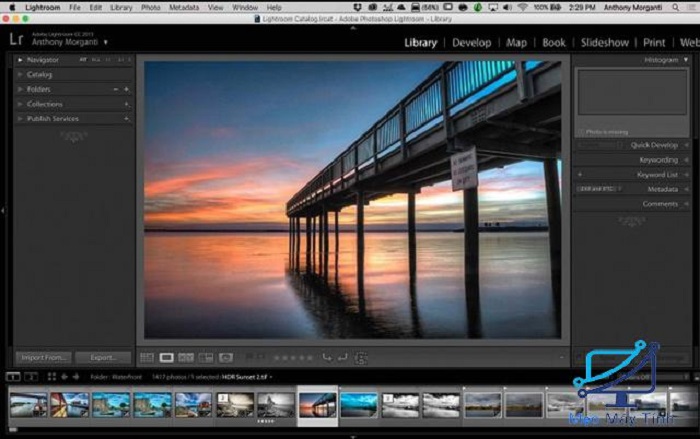Click plus icon on Collections panel

(x=126, y=104)
